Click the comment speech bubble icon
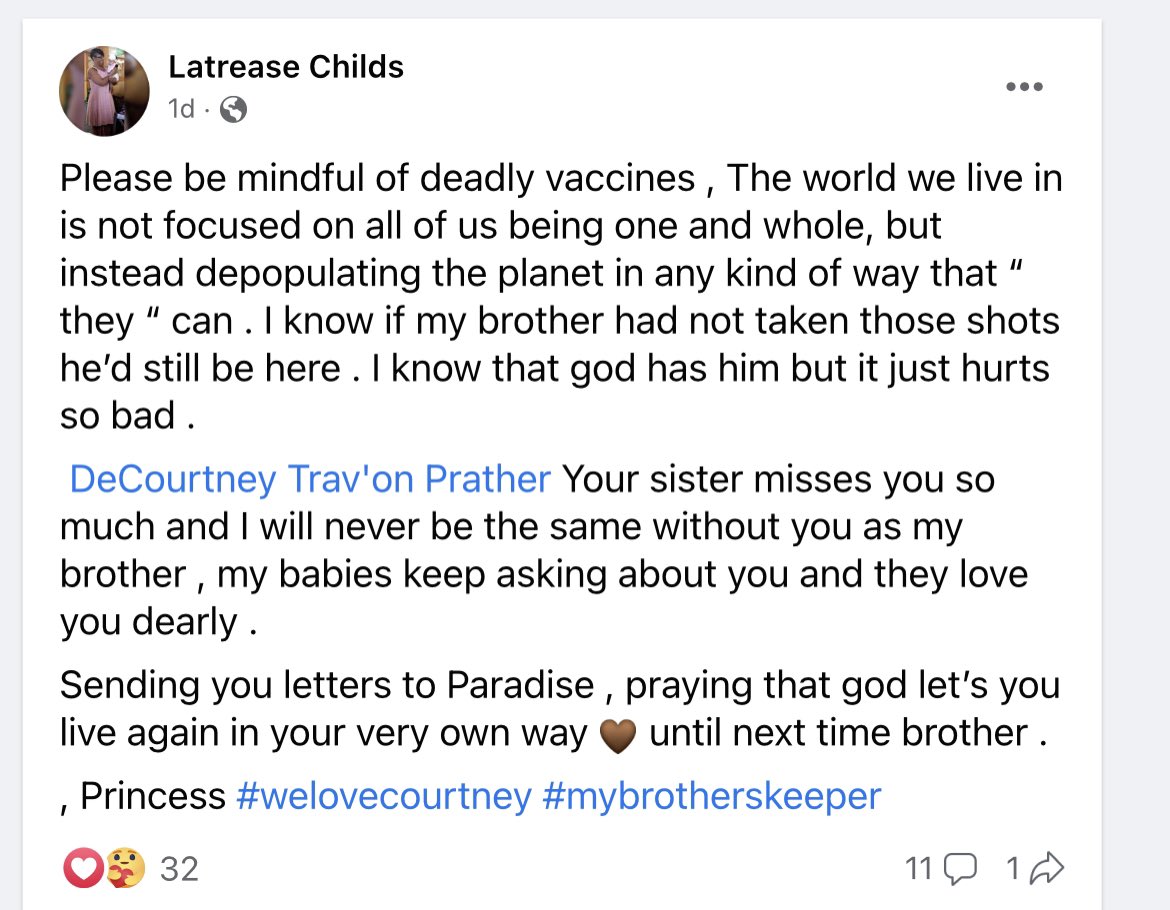This screenshot has height=910, width=1170. pyautogui.click(x=960, y=869)
